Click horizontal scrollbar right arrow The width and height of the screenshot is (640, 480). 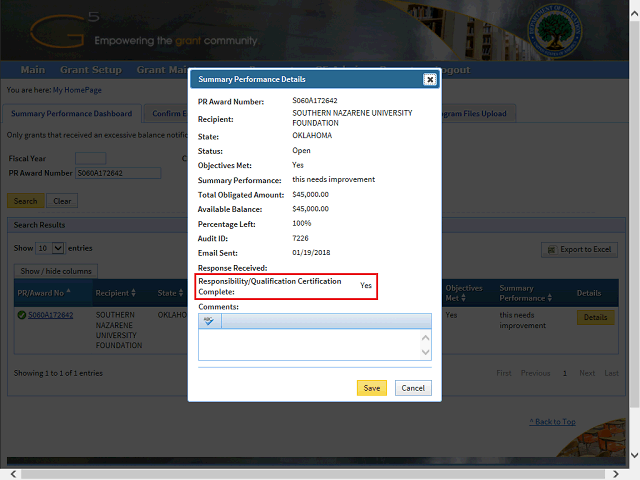tap(616, 474)
